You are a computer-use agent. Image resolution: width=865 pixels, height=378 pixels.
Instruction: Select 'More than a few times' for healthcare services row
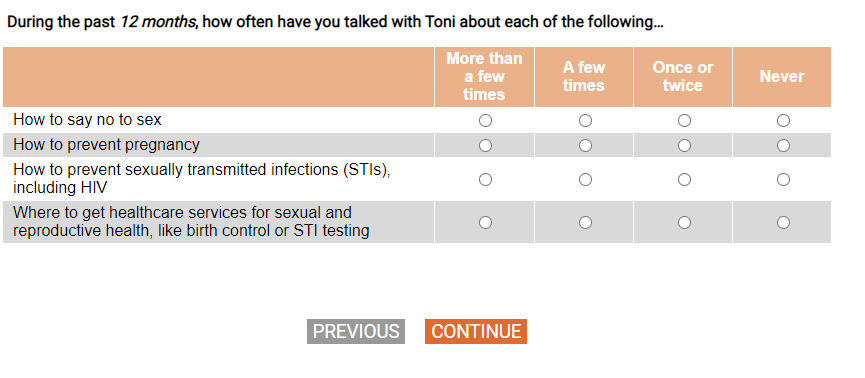point(485,222)
